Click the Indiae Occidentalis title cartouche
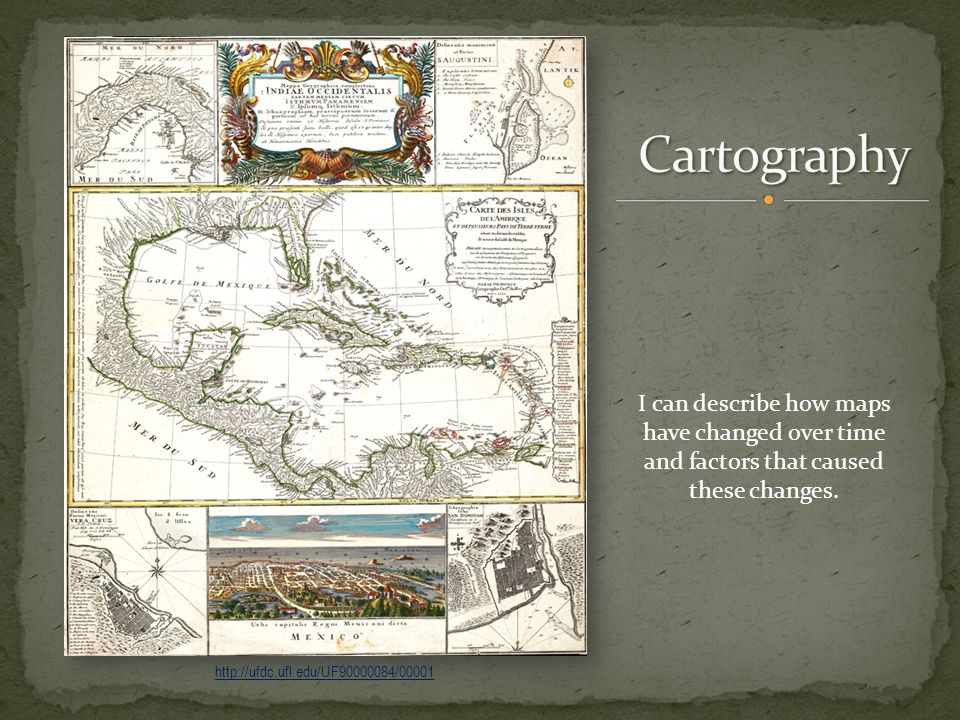Screen dimensions: 960x720 pos(327,111)
